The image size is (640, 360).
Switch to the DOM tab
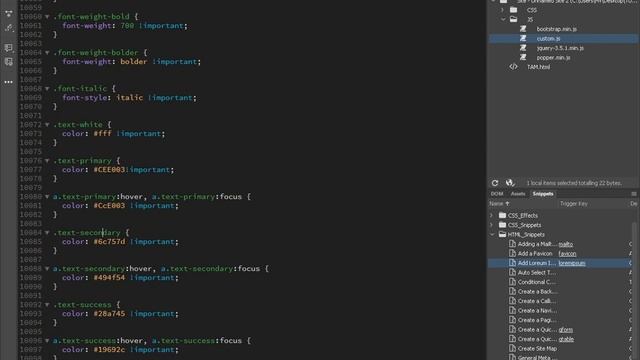coord(497,194)
